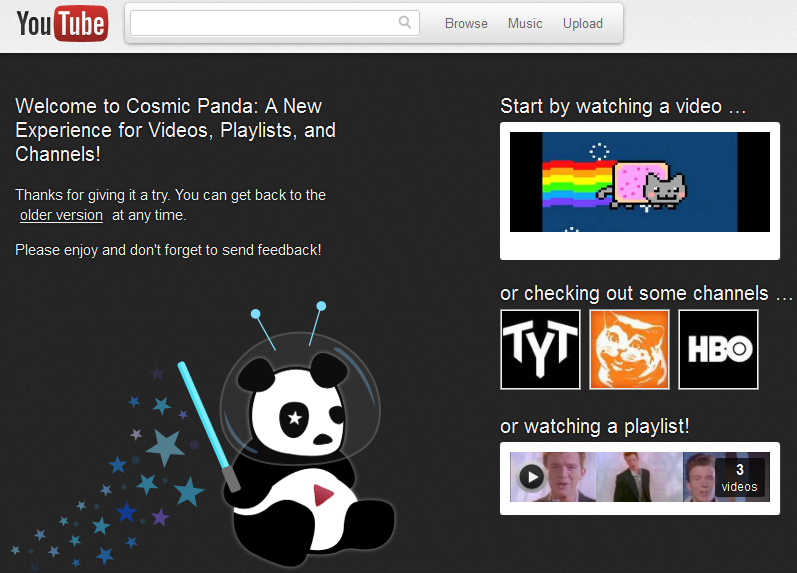Click the YouTube logo
The height and width of the screenshot is (573, 797).
(62, 23)
